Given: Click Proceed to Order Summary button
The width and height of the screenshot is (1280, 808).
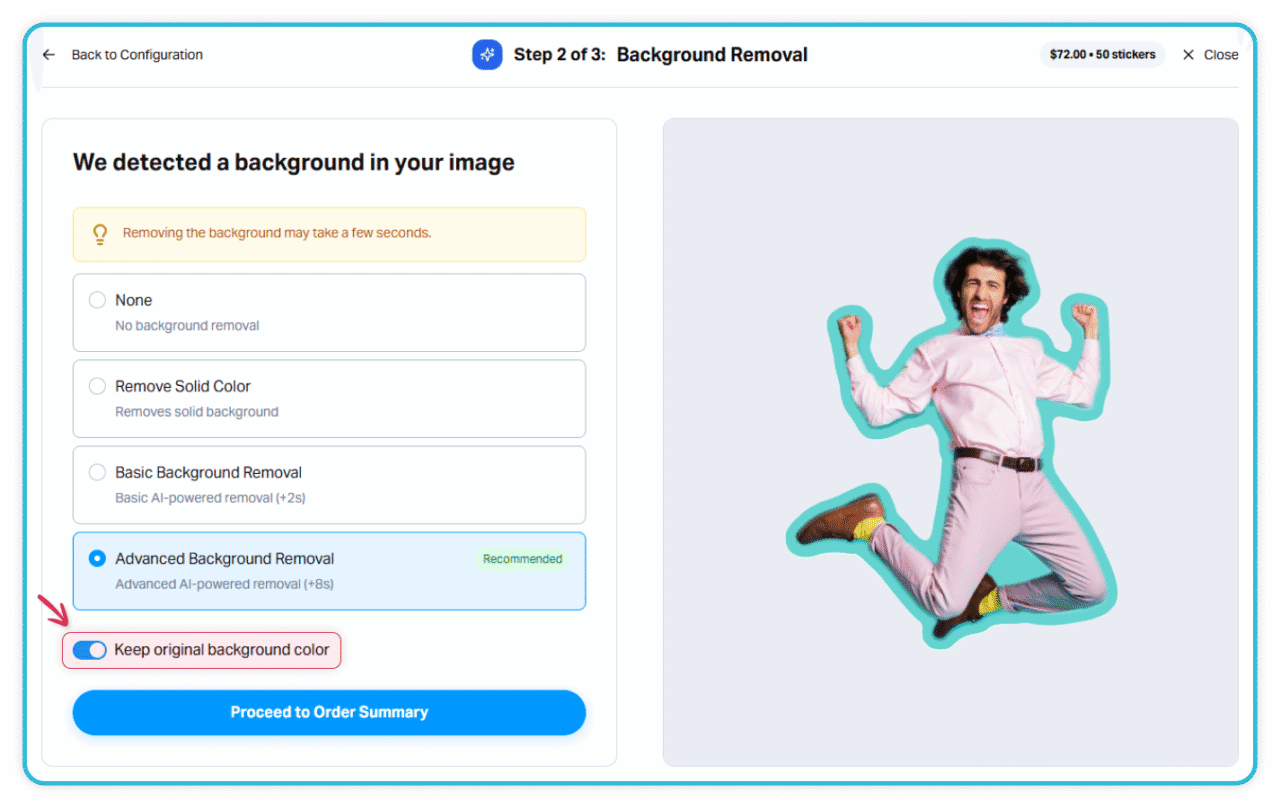Looking at the screenshot, I should click(x=329, y=712).
